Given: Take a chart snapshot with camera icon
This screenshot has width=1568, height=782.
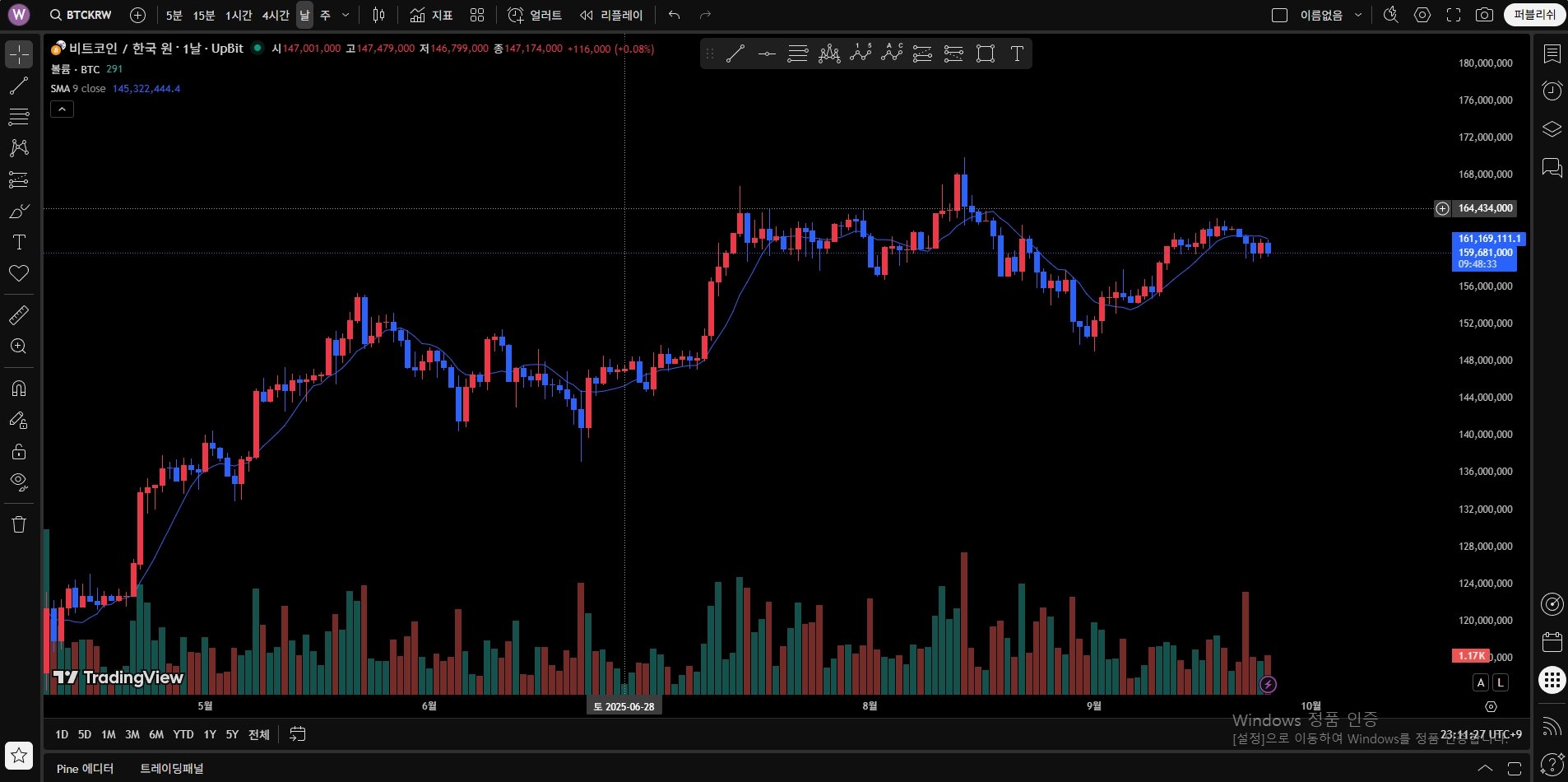Looking at the screenshot, I should coord(1484,15).
